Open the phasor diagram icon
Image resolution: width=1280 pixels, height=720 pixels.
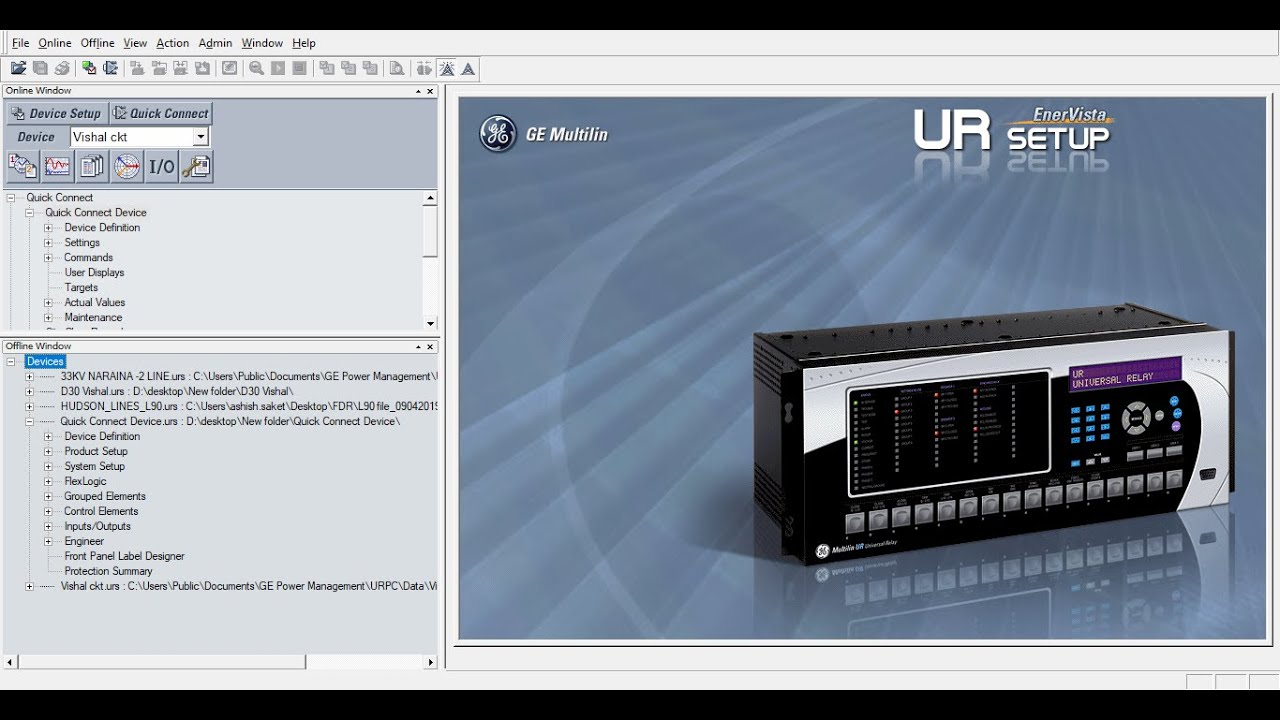(x=127, y=166)
